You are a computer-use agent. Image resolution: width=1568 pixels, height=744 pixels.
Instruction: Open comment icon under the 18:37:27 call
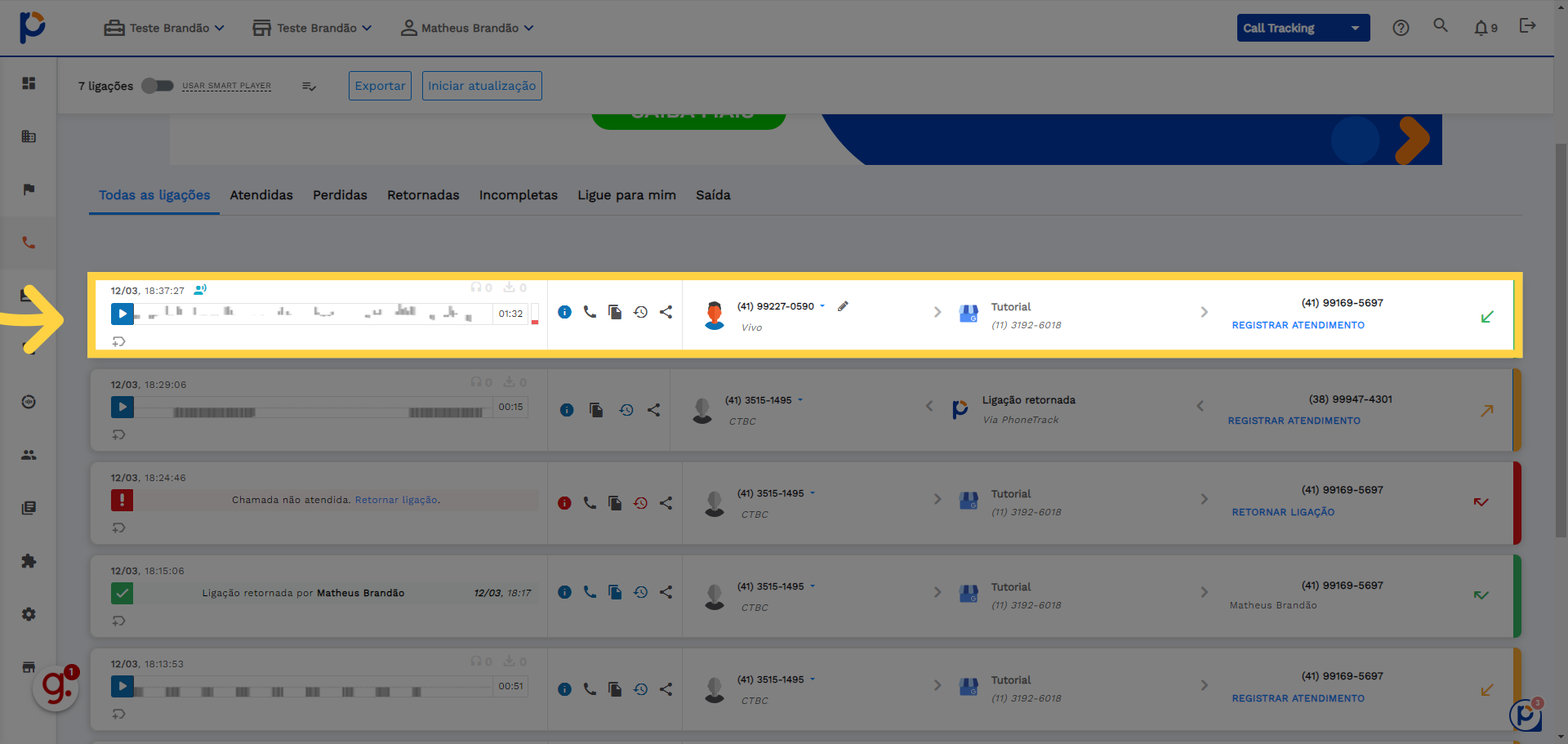[119, 341]
